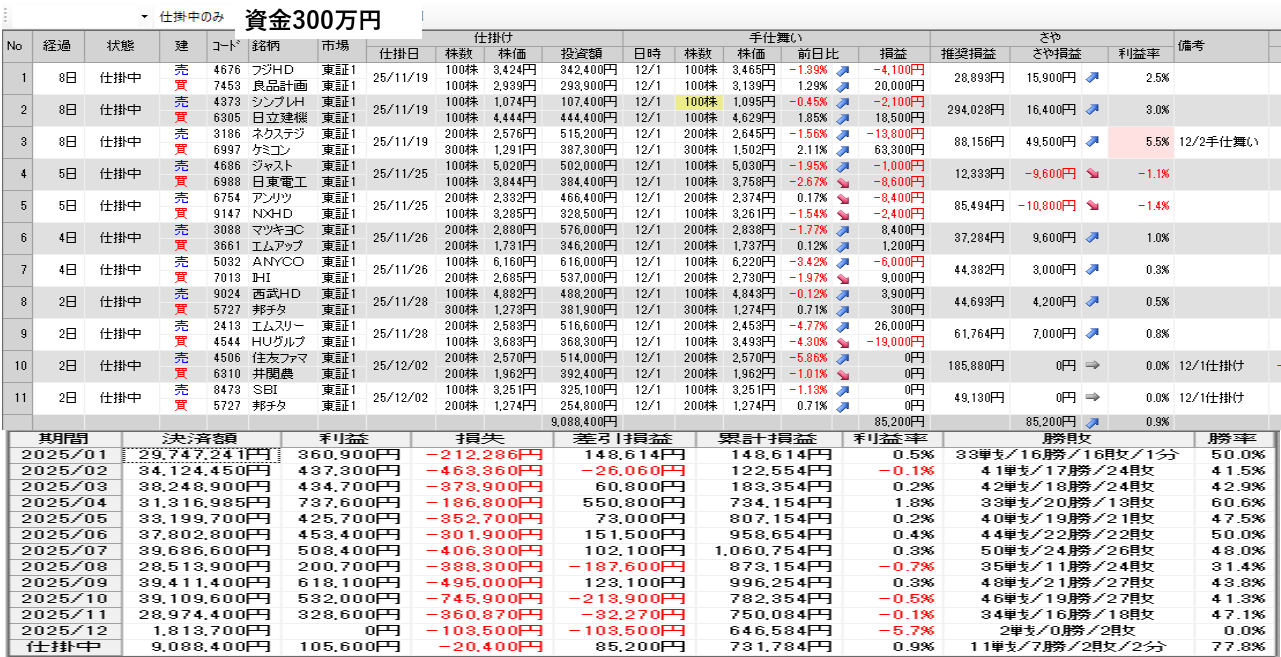
Task: Click the yellow highlighted 100株 cell
Action: [x=702, y=102]
